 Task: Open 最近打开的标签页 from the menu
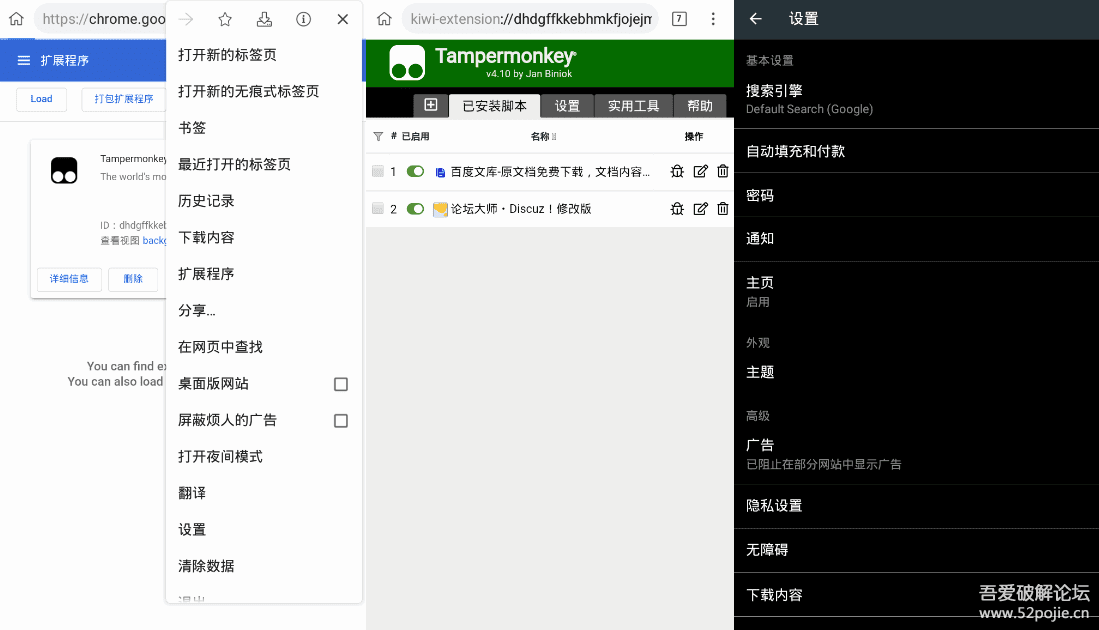click(x=264, y=164)
